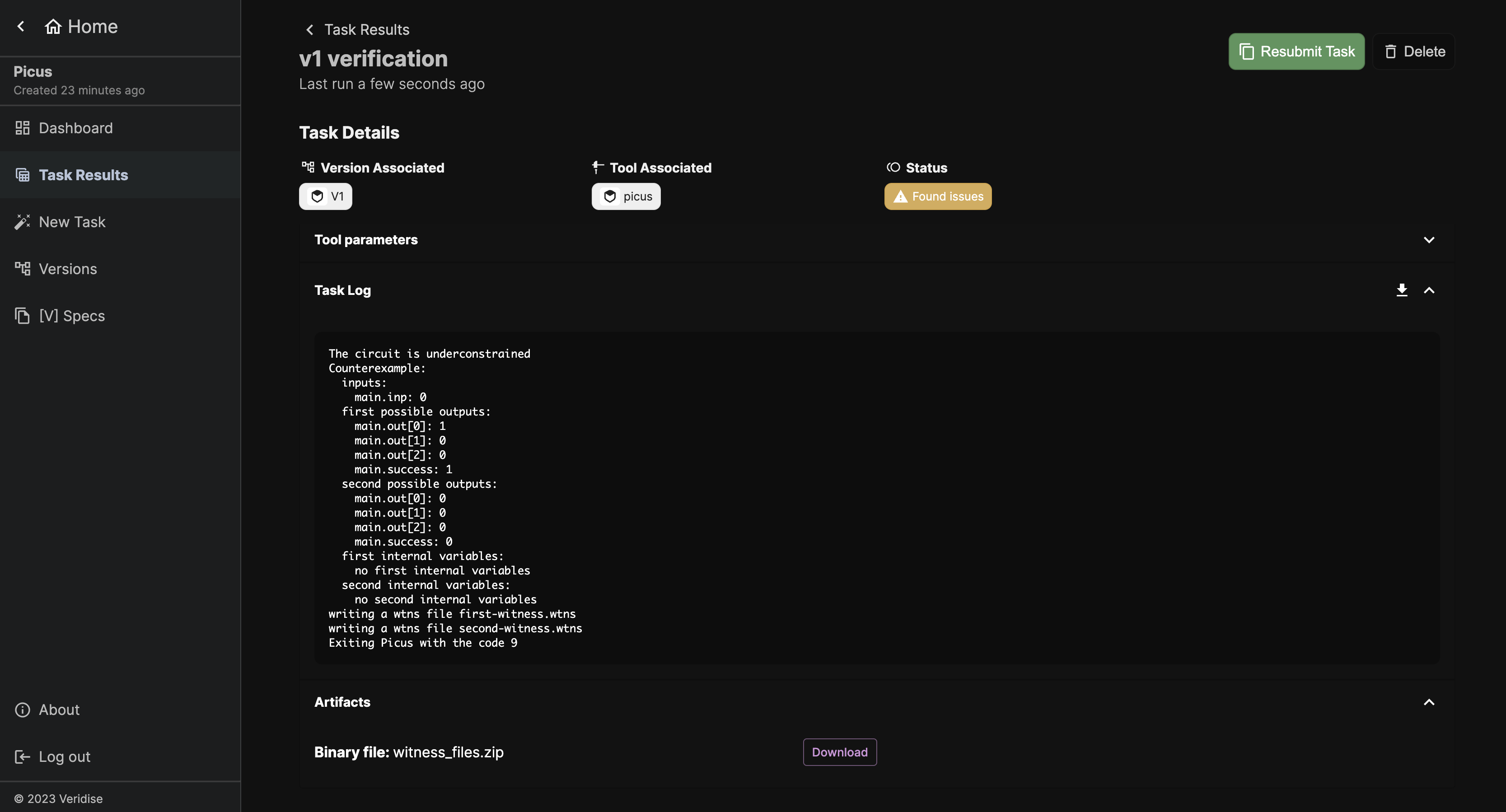The image size is (1506, 812).
Task: Go to the Versions page
Action: pos(121,269)
